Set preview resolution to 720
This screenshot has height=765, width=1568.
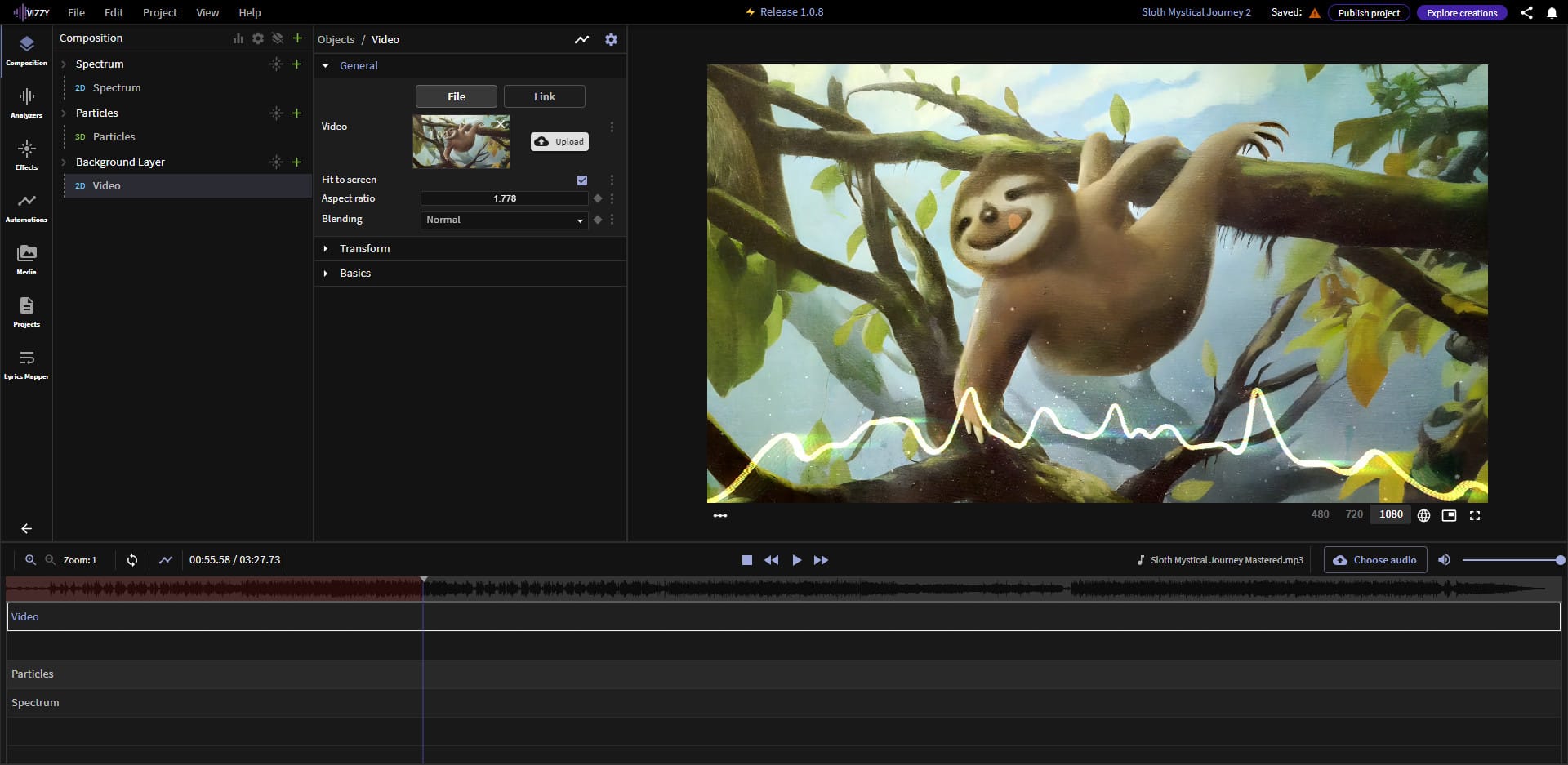pos(1354,514)
